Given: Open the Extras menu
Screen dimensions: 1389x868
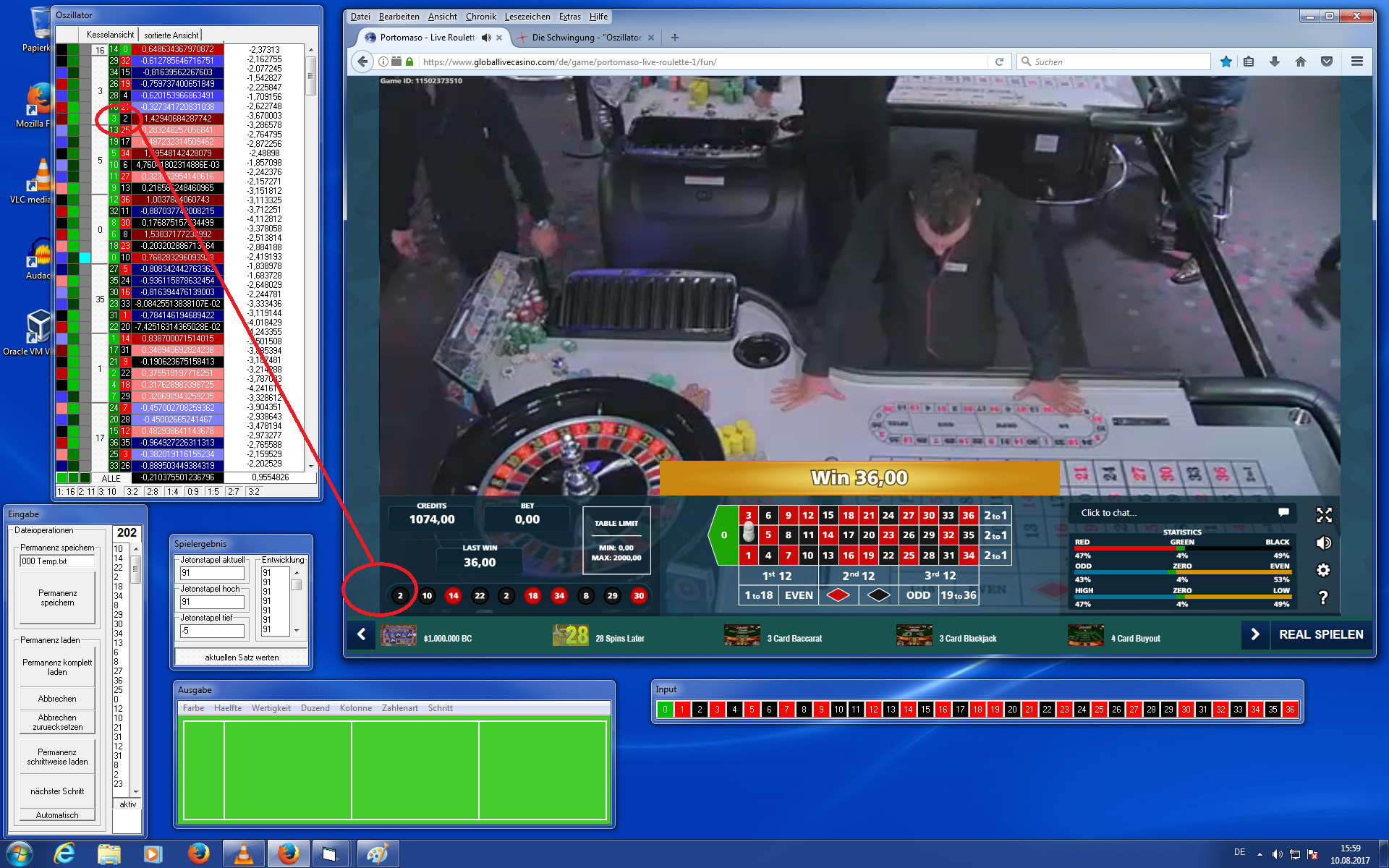Looking at the screenshot, I should coord(570,17).
